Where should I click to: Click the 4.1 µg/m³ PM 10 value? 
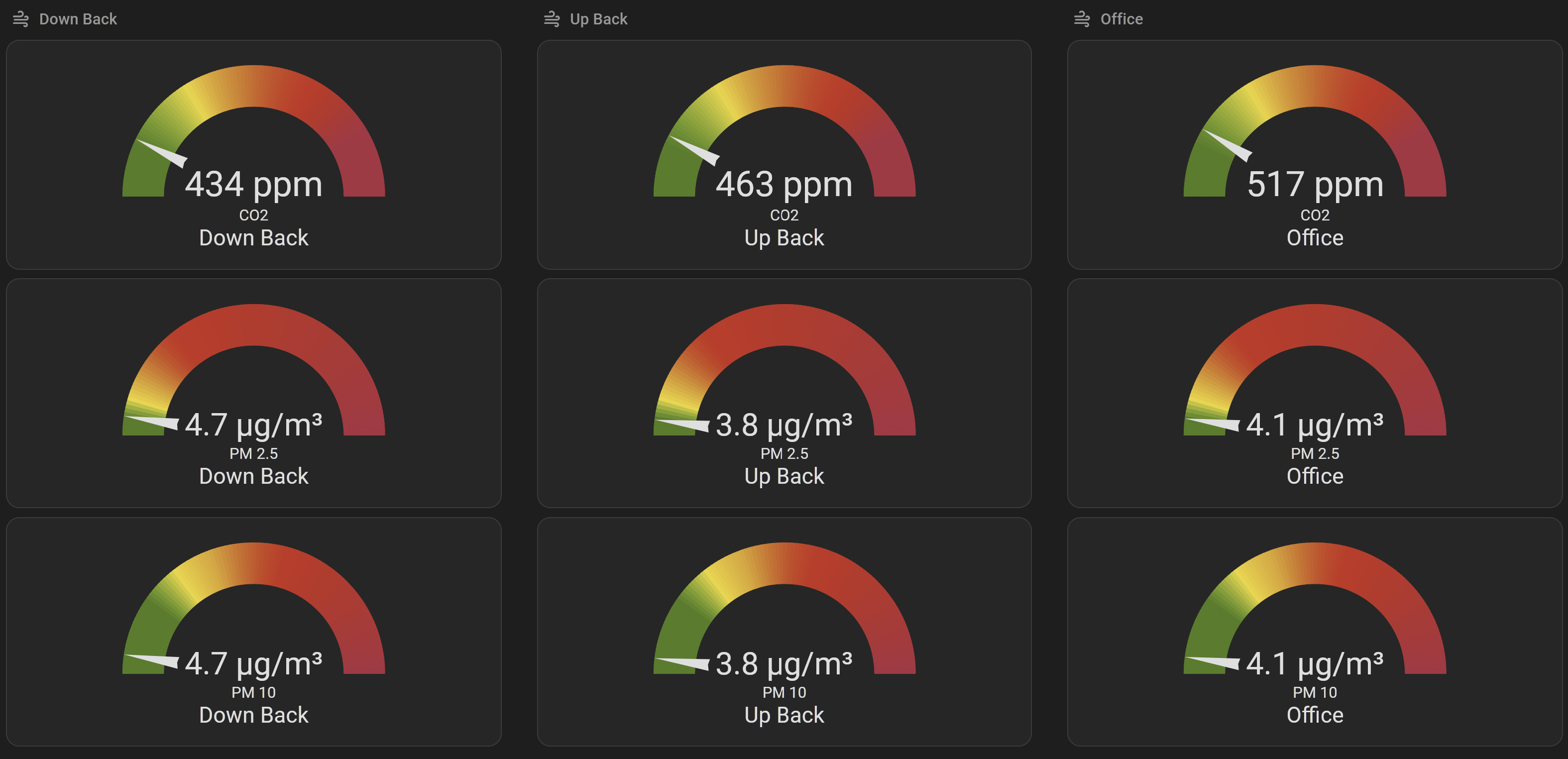click(1315, 663)
